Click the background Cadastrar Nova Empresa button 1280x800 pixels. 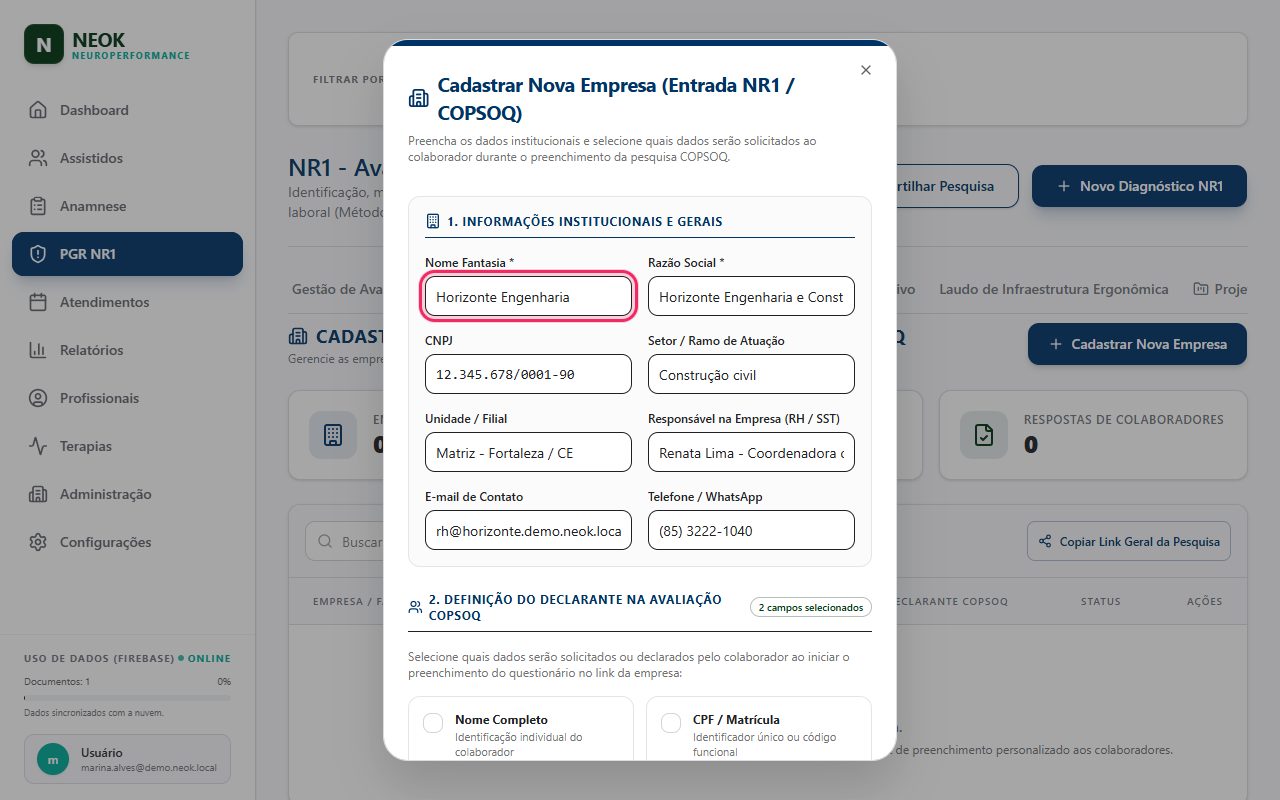click(1137, 344)
